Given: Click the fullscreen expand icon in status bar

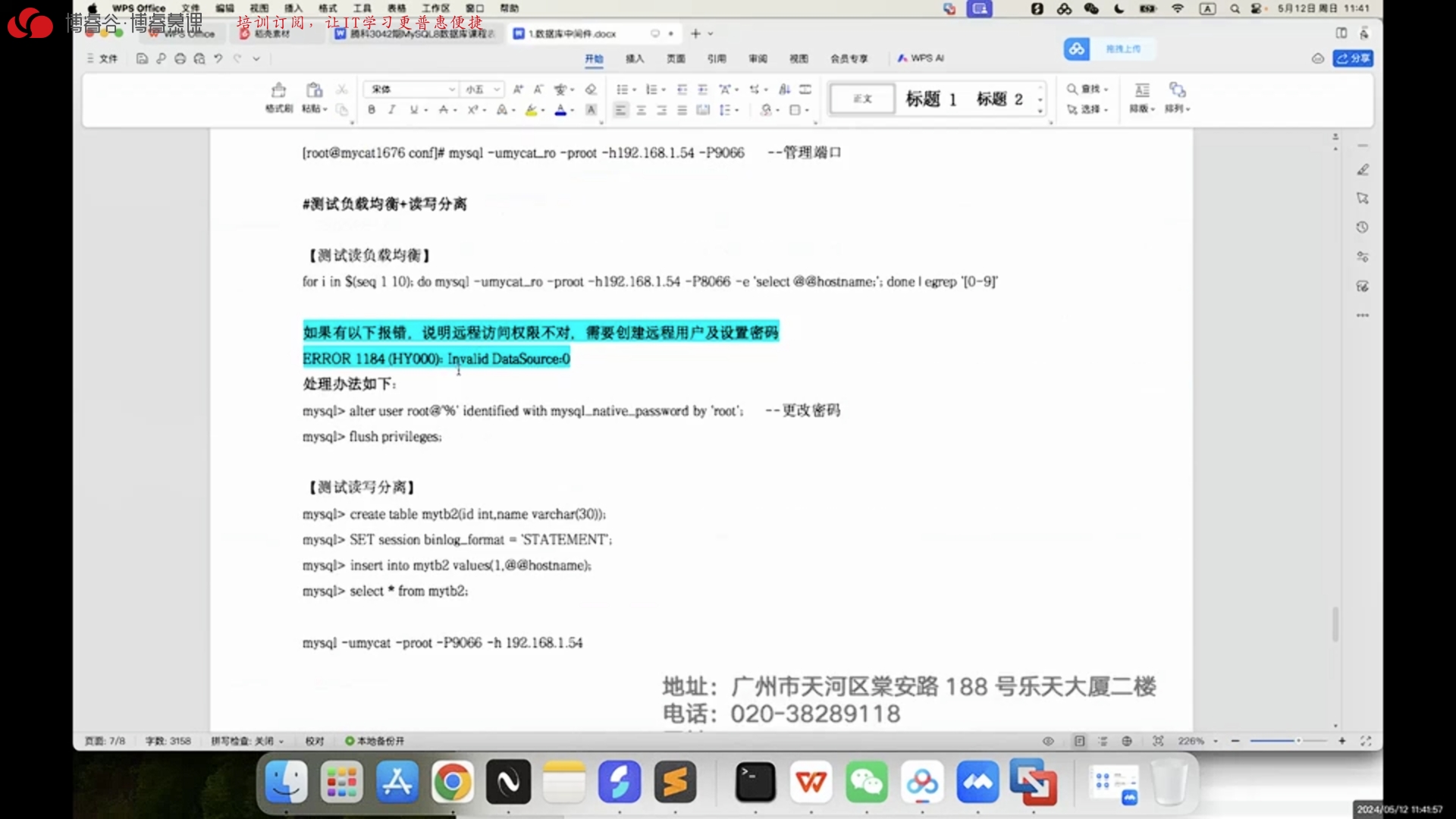Looking at the screenshot, I should coord(1366,741).
